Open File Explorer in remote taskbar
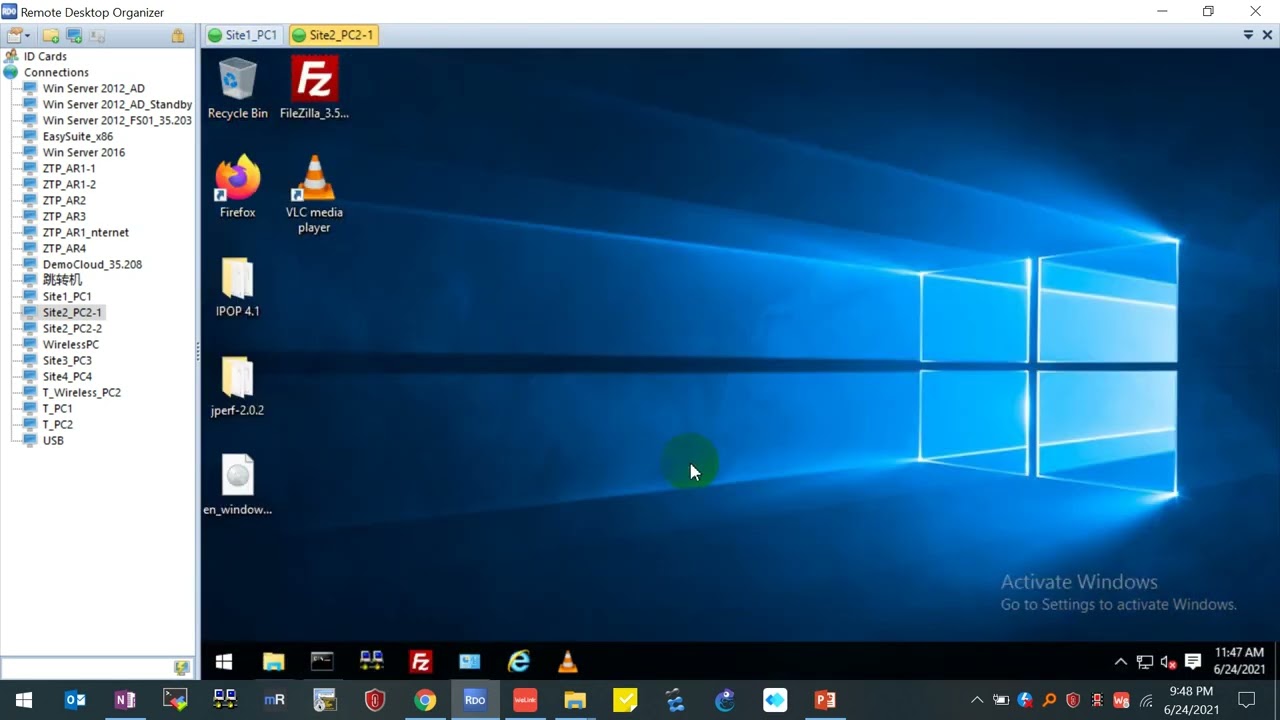The width and height of the screenshot is (1280, 720). (x=273, y=661)
